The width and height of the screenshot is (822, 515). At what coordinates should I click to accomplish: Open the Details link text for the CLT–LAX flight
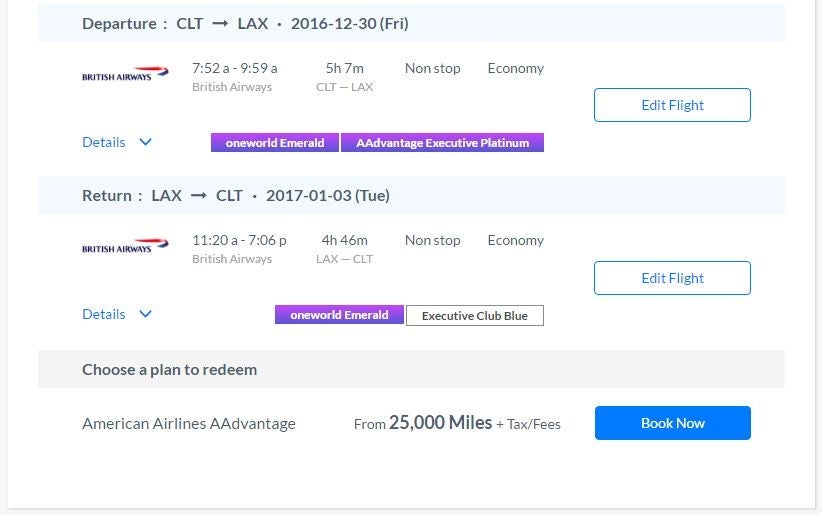click(104, 142)
